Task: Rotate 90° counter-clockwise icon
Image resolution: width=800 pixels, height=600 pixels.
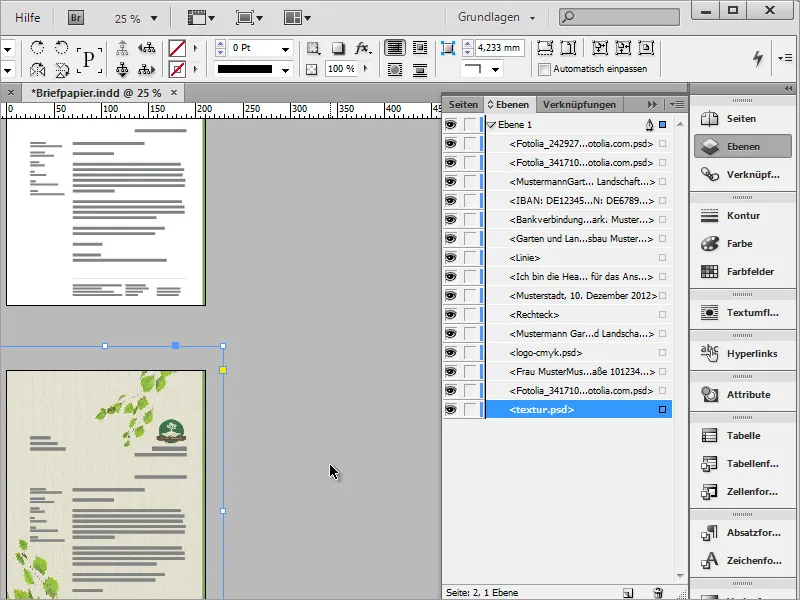Action: pyautogui.click(x=61, y=48)
